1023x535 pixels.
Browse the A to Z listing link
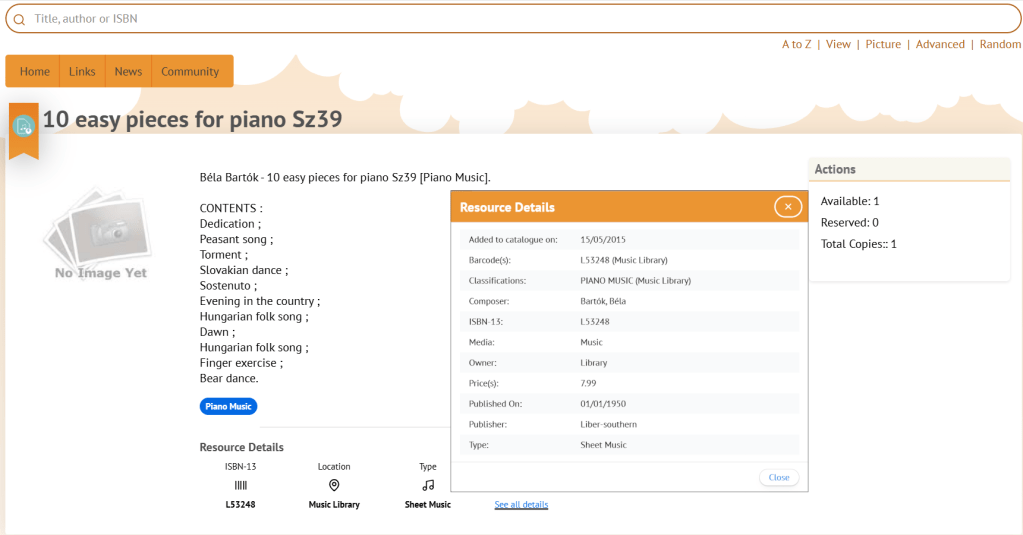pyautogui.click(x=797, y=44)
